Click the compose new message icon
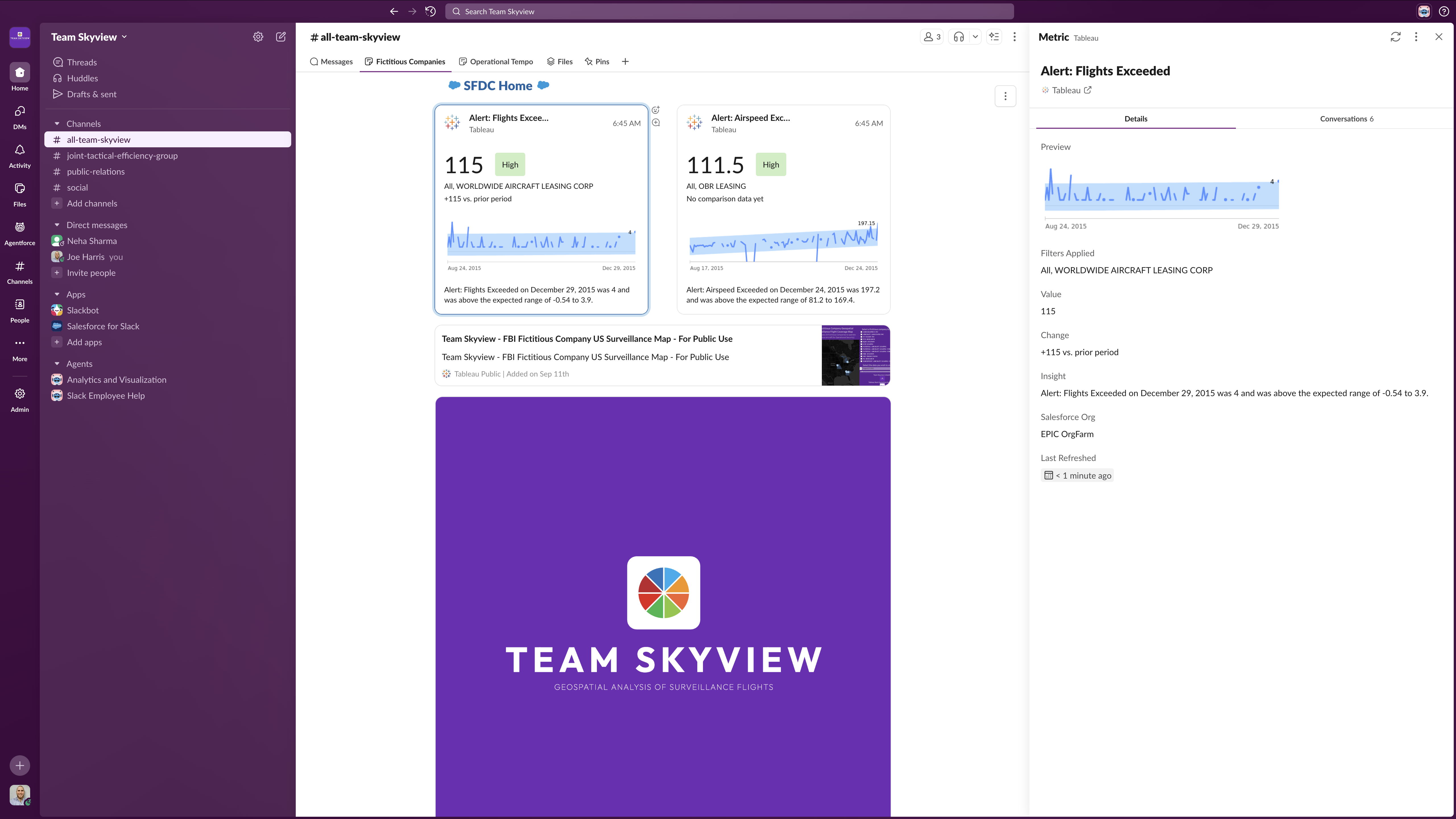 pos(280,37)
